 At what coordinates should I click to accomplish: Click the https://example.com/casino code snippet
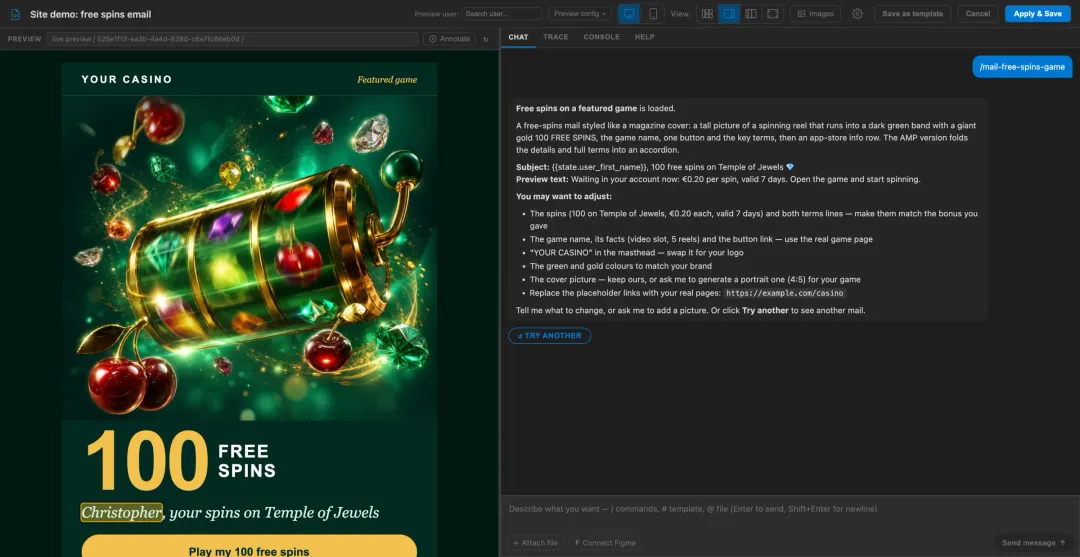785,293
